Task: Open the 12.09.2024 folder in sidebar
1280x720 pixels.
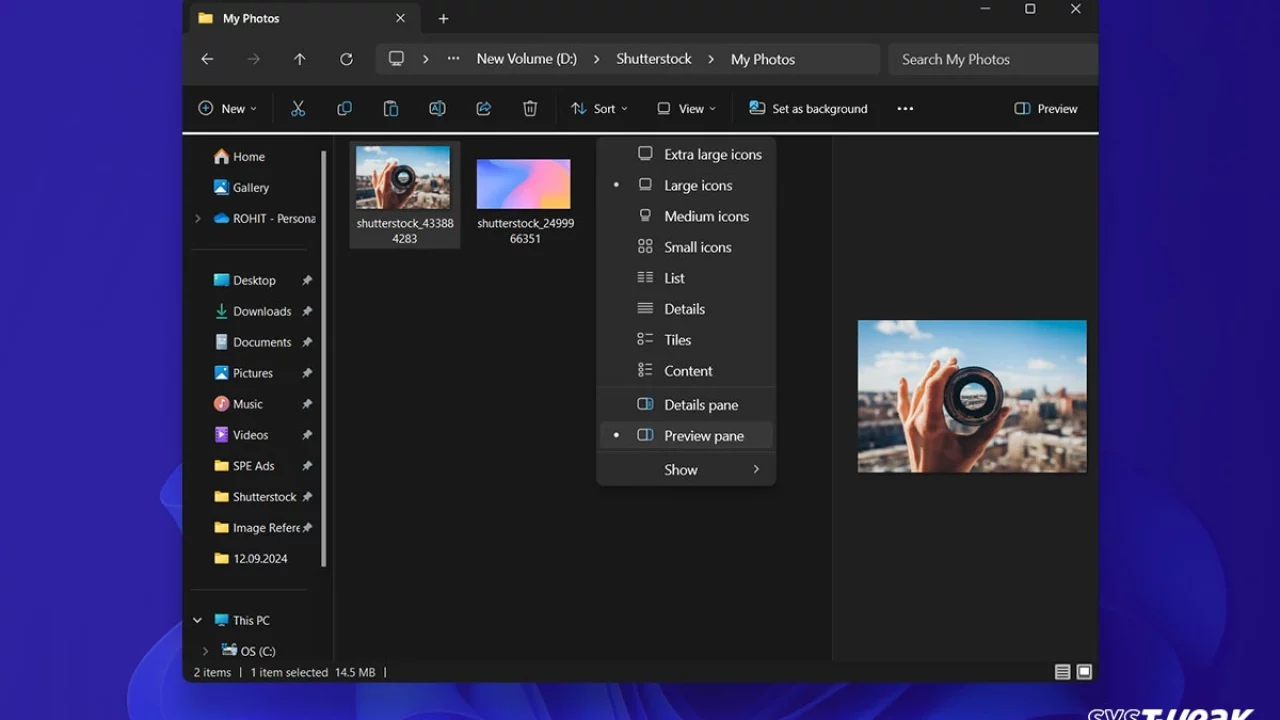Action: [251, 559]
